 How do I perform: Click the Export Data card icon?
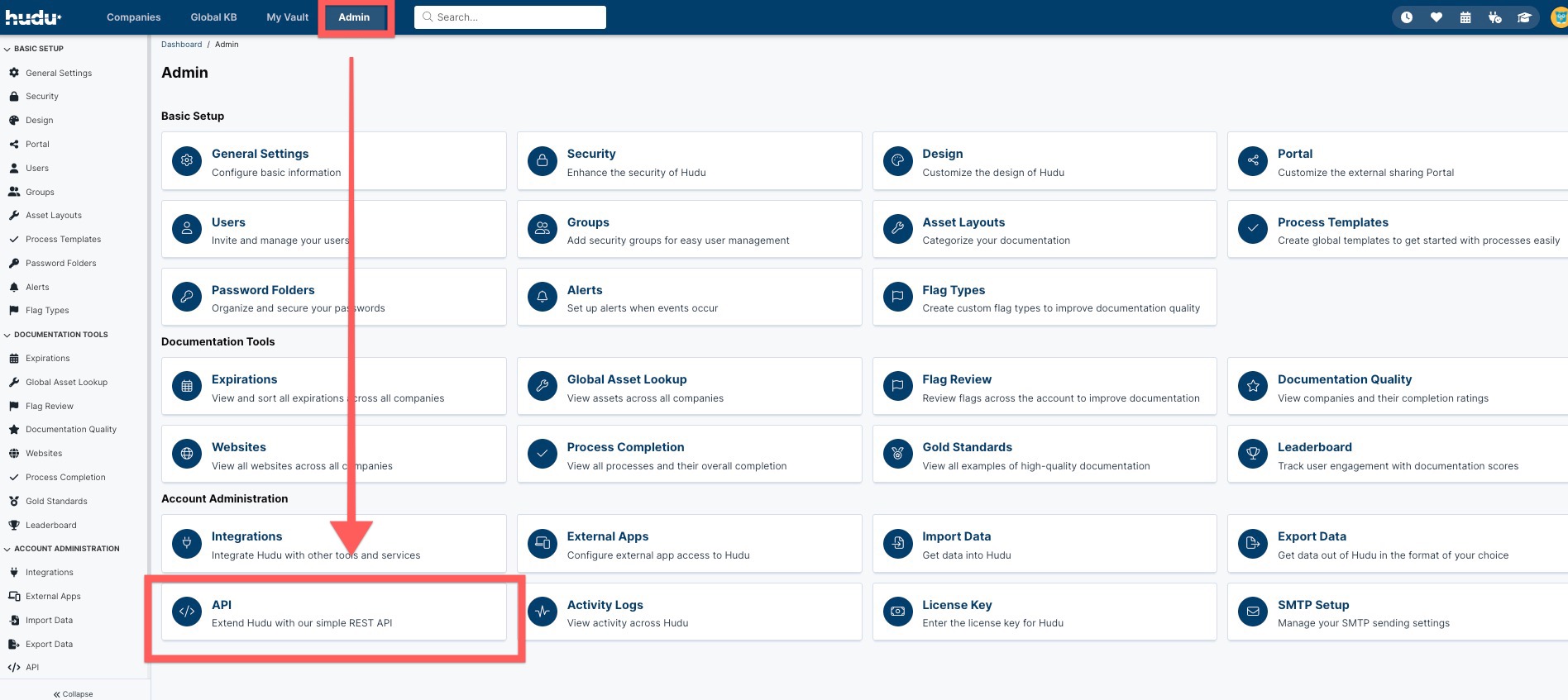click(x=1253, y=544)
